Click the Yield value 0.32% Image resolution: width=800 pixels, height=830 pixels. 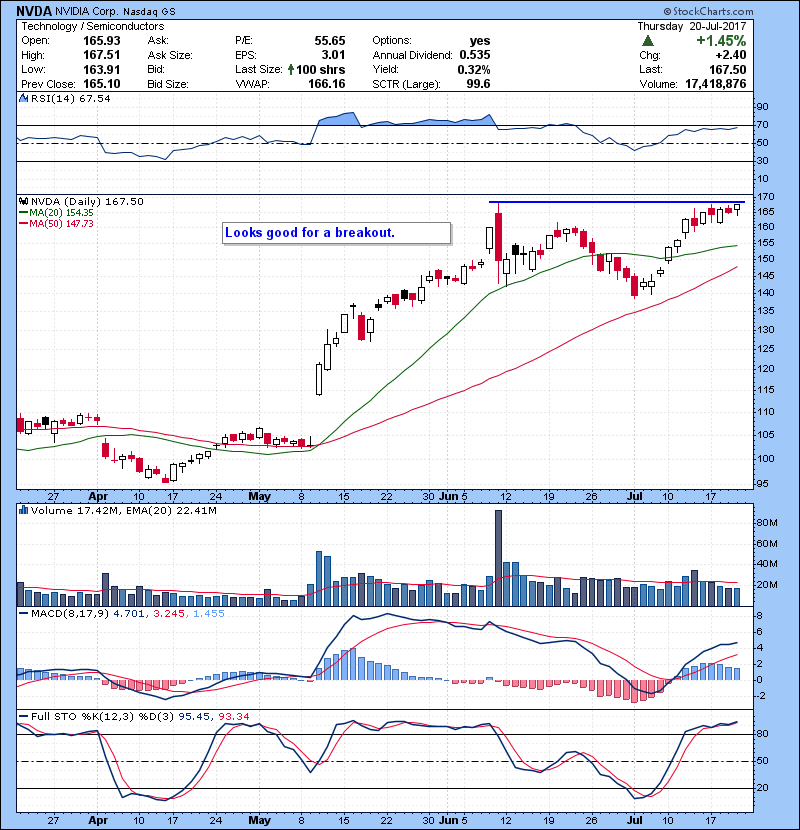pyautogui.click(x=474, y=69)
